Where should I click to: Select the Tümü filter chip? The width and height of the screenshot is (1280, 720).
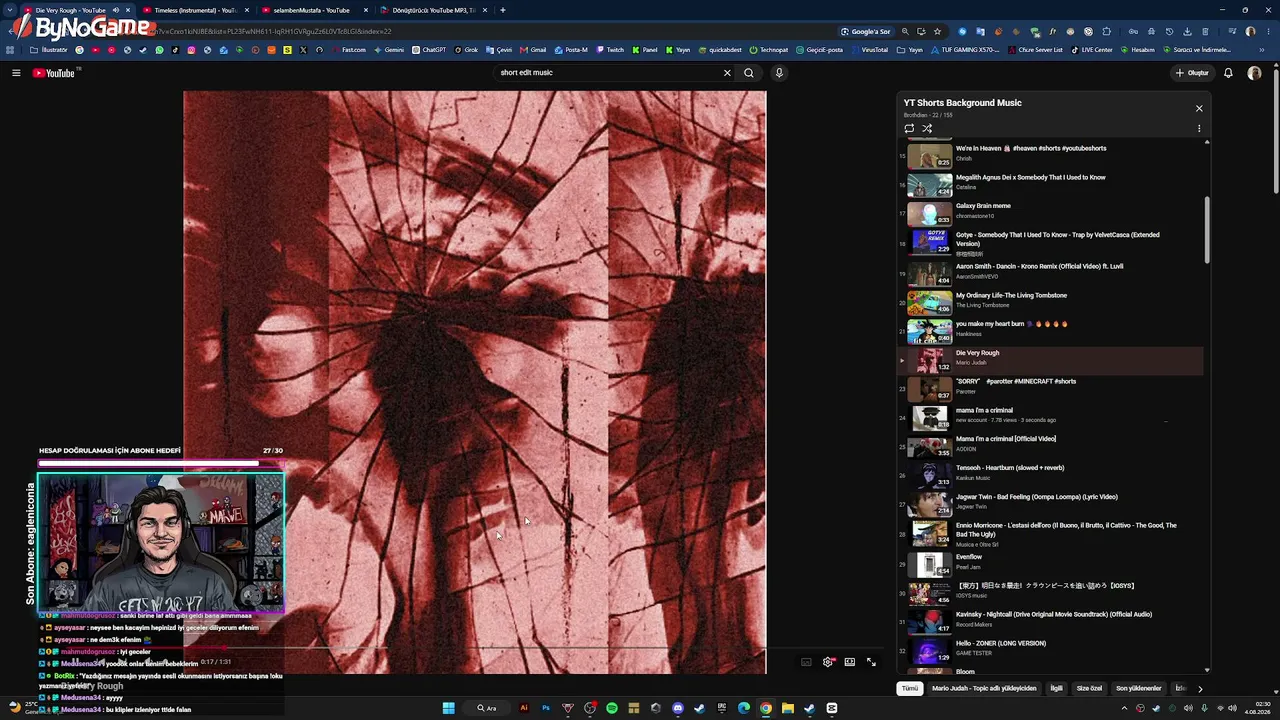910,688
